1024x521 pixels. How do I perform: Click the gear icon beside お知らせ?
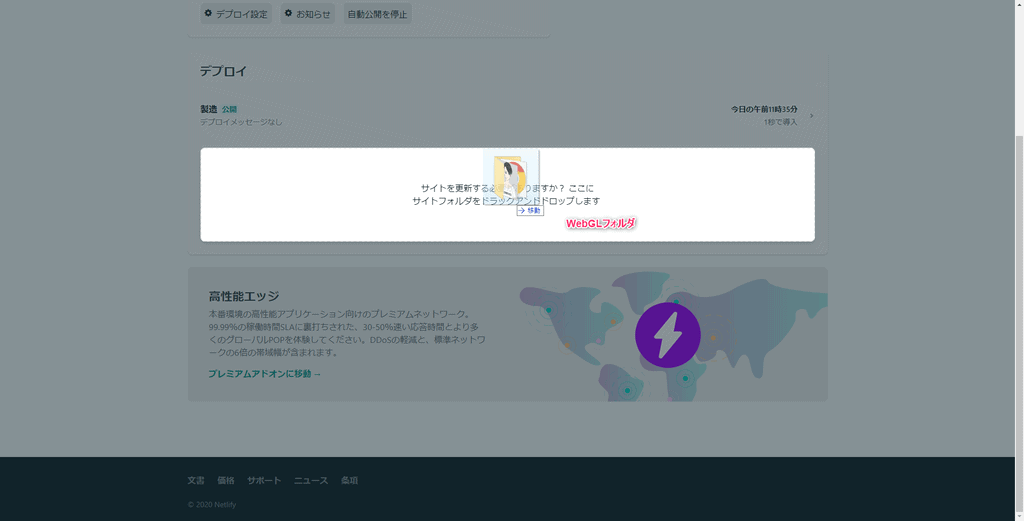[x=288, y=14]
